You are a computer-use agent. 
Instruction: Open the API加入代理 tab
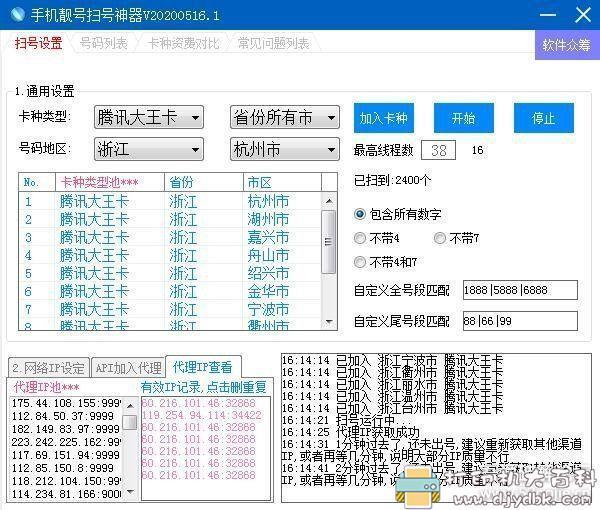pos(129,368)
